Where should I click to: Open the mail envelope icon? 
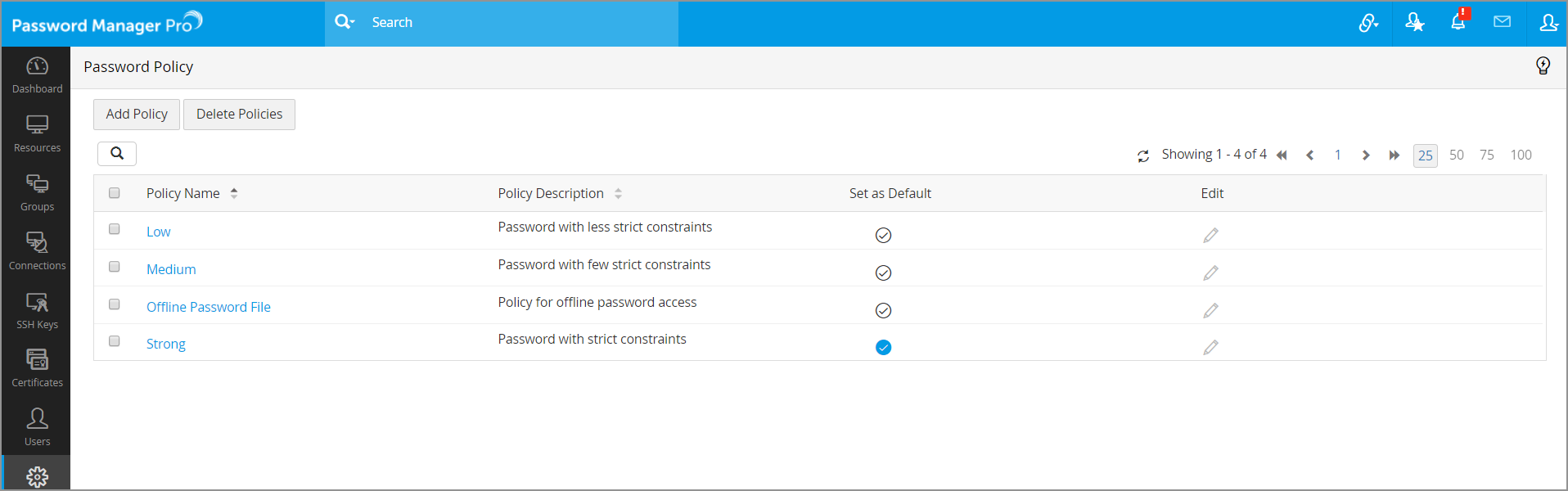(1502, 22)
